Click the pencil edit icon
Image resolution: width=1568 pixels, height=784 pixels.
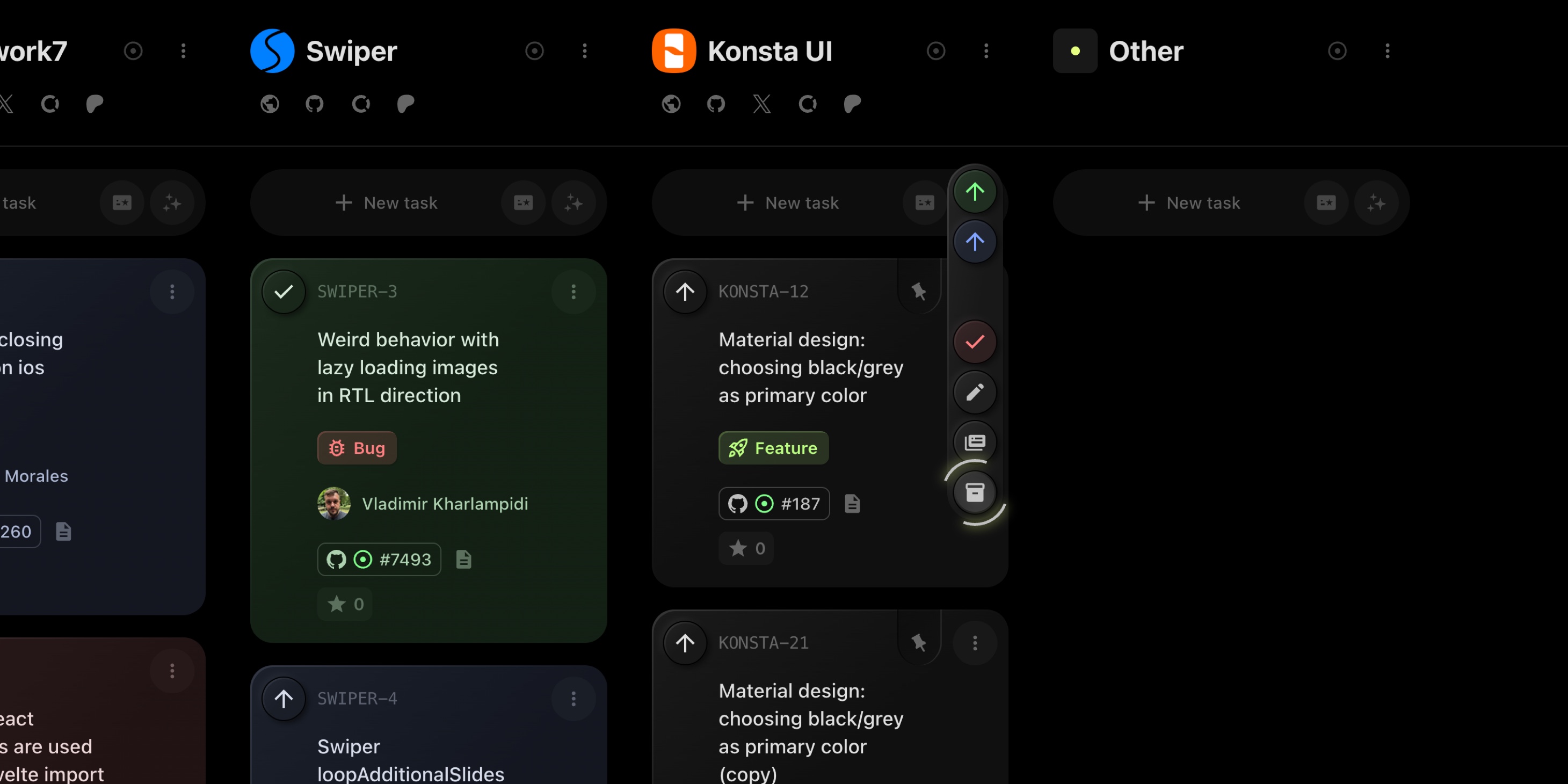[x=975, y=392]
